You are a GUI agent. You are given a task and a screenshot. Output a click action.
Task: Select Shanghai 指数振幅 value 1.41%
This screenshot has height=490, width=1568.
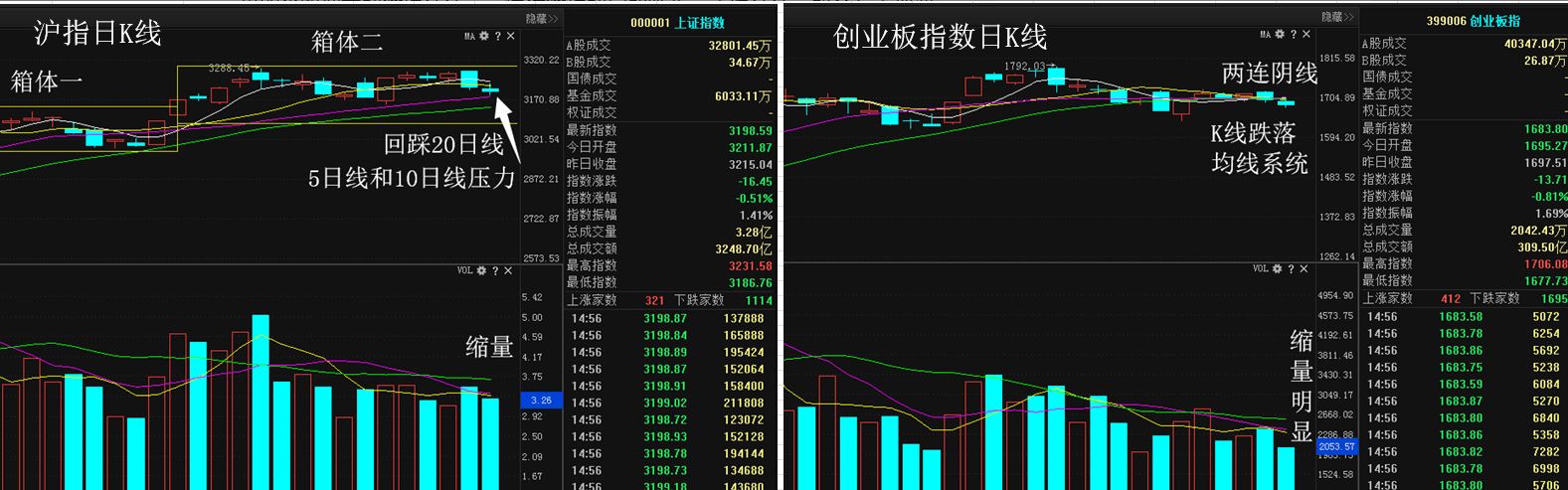tap(756, 215)
